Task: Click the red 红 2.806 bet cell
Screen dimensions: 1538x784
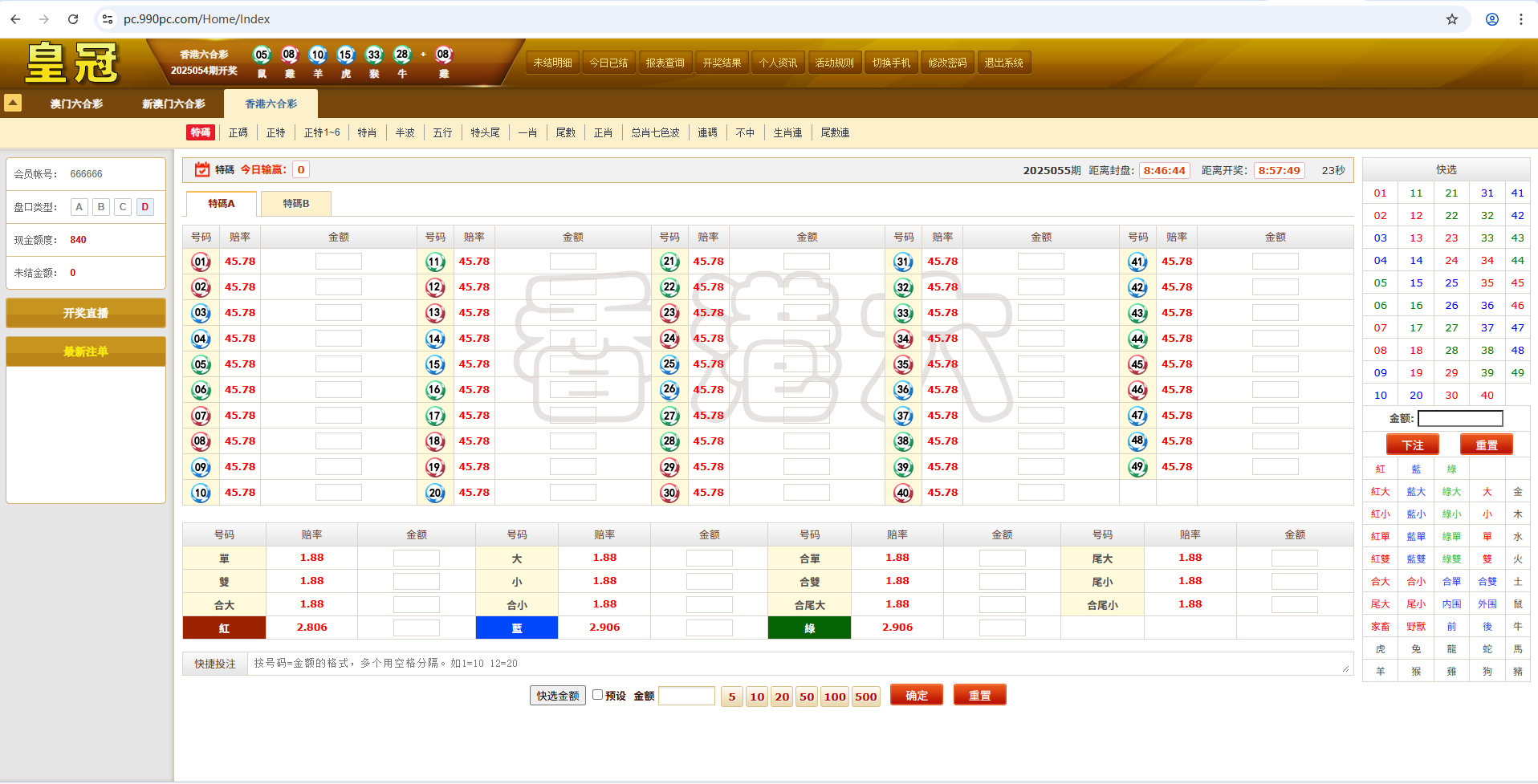Action: click(x=225, y=628)
